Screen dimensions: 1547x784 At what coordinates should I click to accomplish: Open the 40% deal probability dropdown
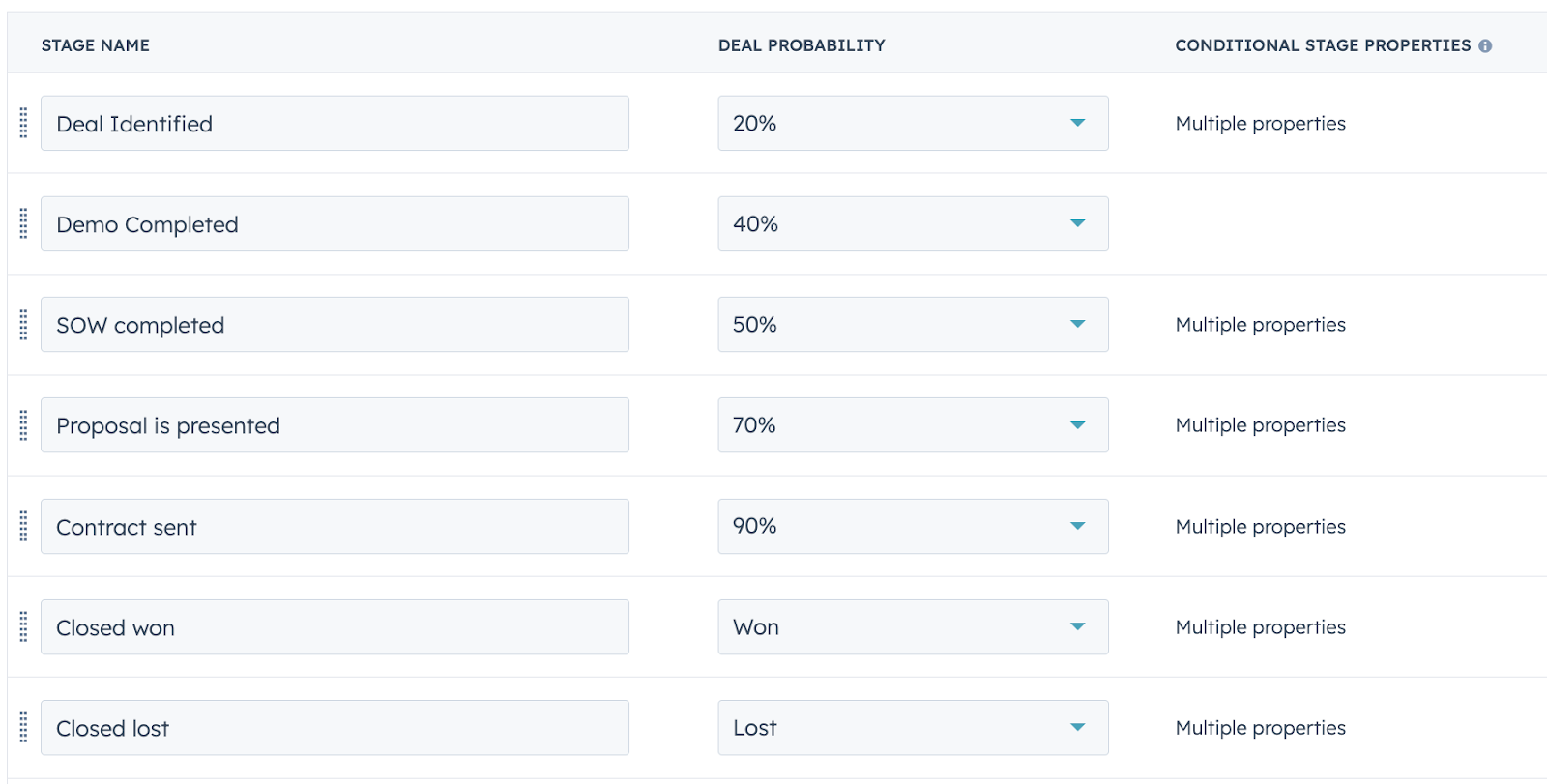913,223
